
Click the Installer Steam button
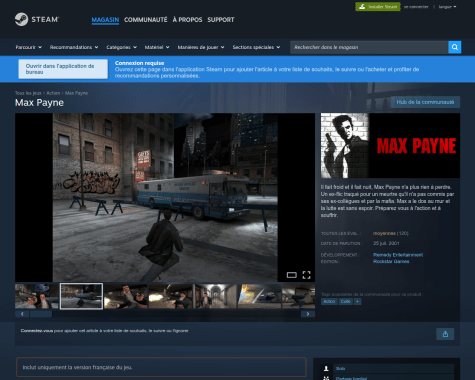pos(378,7)
